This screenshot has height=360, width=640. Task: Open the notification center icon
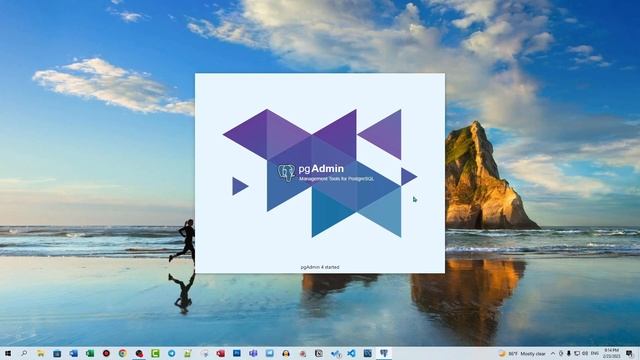pyautogui.click(x=629, y=353)
